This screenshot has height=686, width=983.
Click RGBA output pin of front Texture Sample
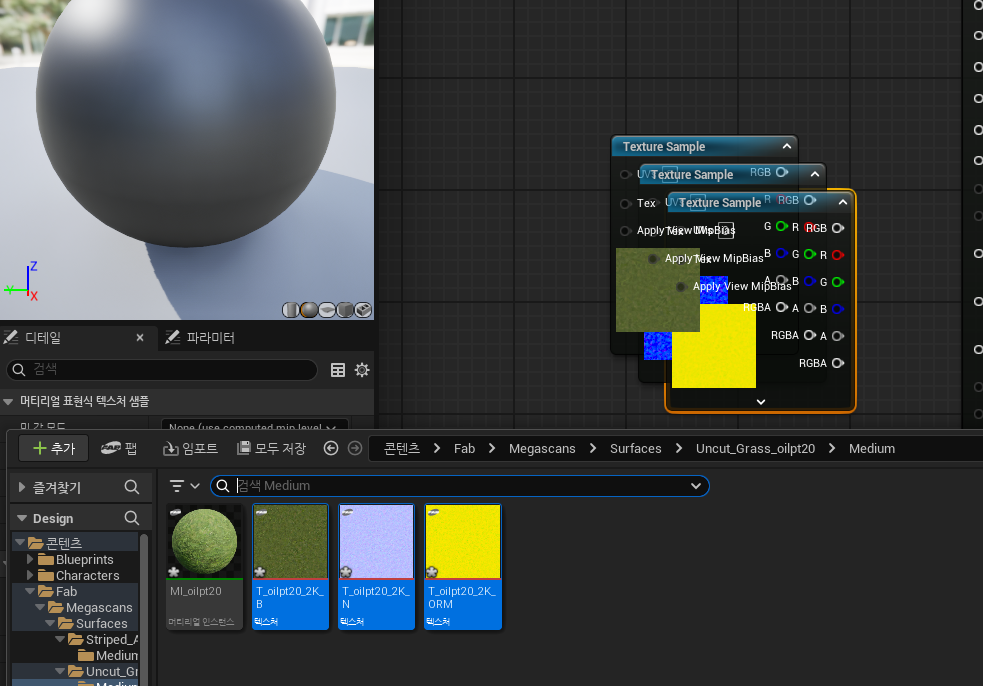click(x=838, y=363)
